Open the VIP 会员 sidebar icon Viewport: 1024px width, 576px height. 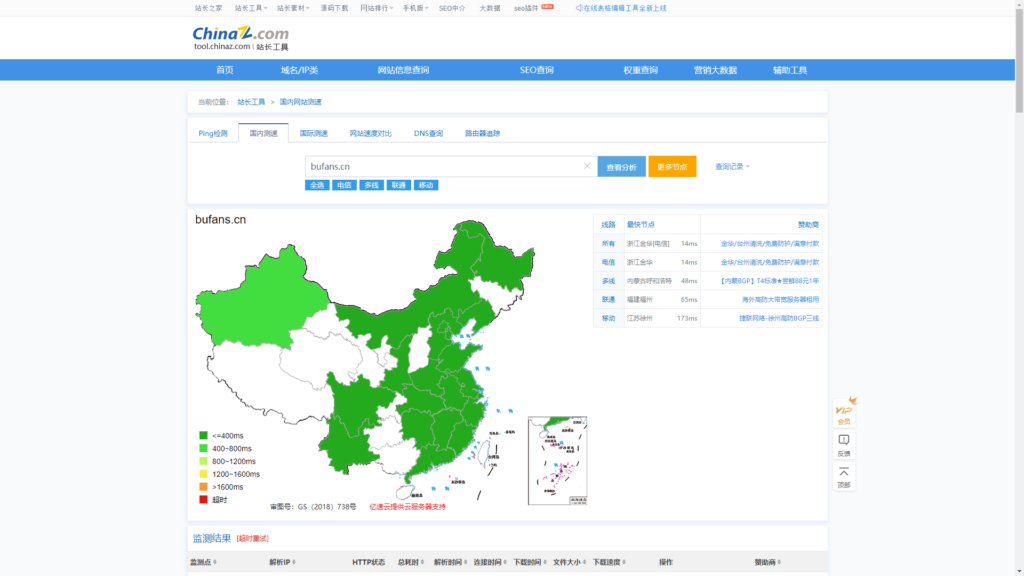[844, 412]
